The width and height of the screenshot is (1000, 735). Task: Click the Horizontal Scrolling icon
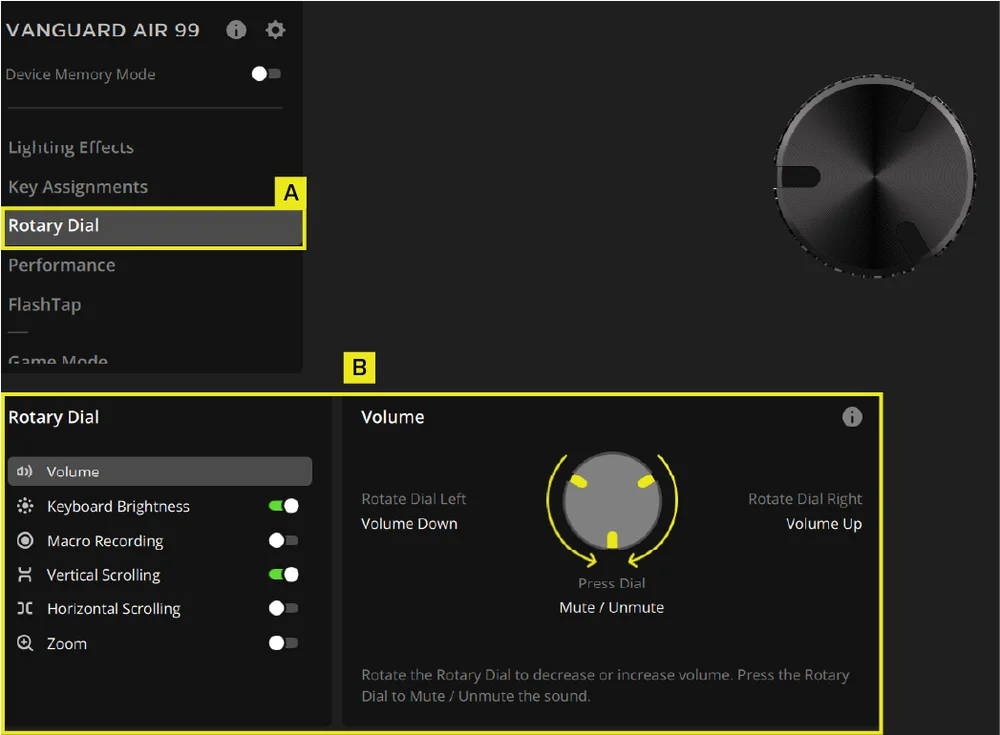(x=25, y=609)
